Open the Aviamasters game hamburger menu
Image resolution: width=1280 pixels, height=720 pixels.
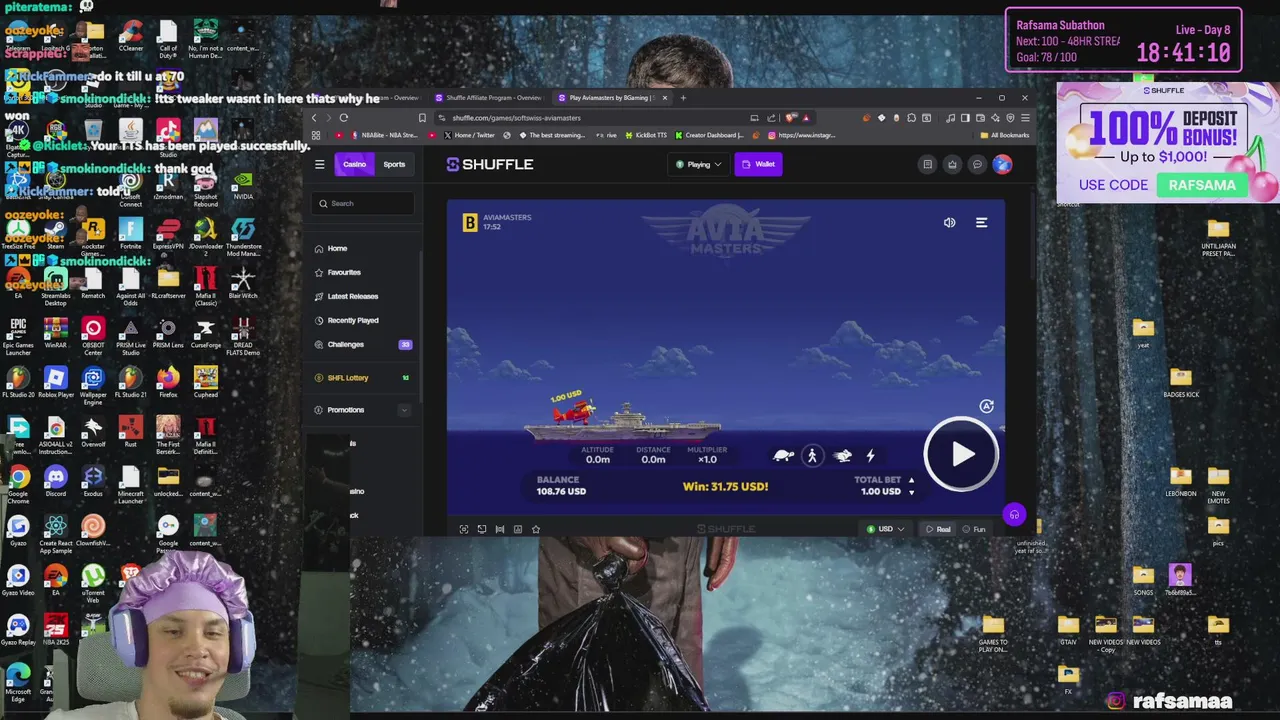[x=981, y=223]
